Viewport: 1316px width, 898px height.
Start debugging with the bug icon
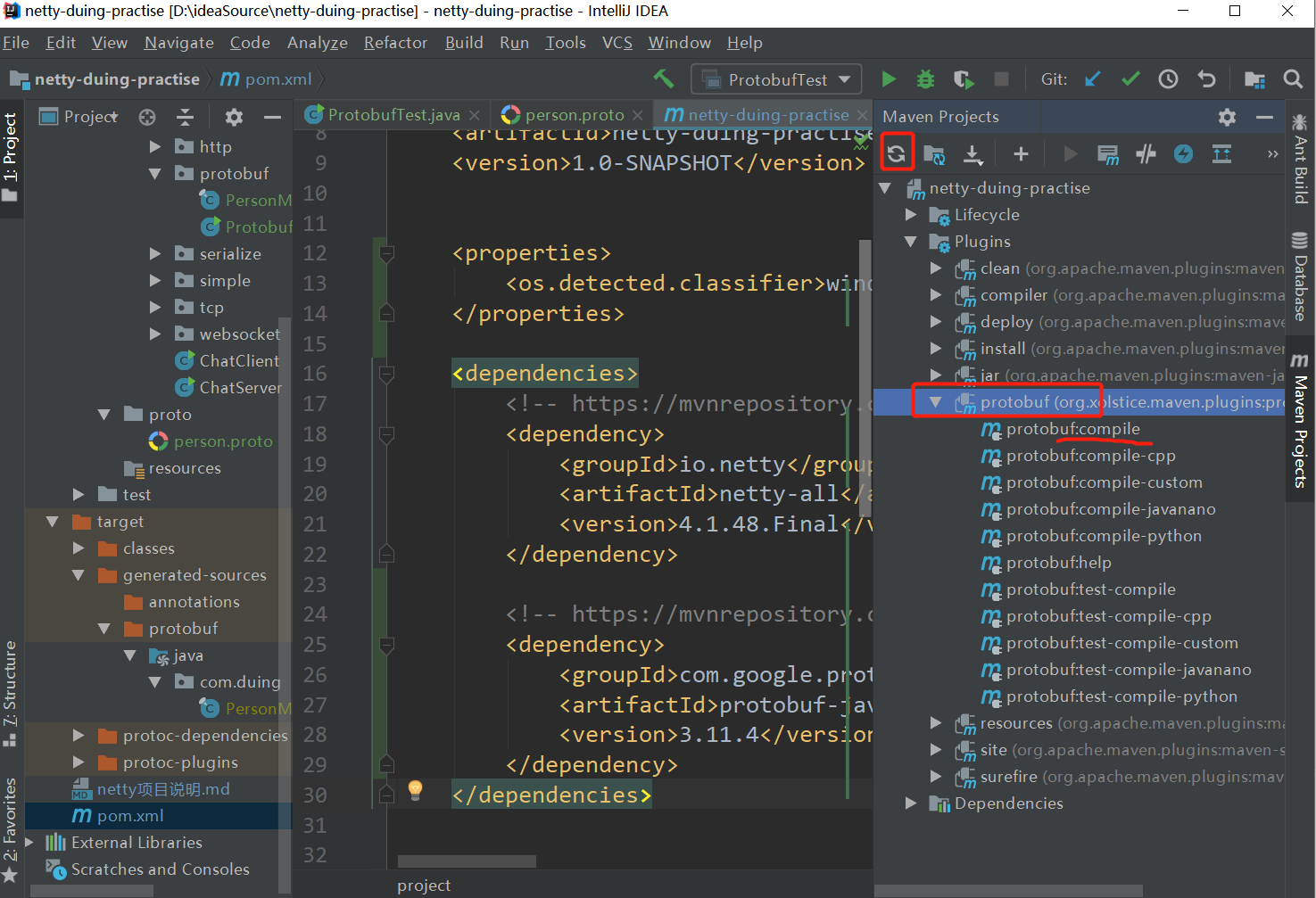(x=925, y=79)
